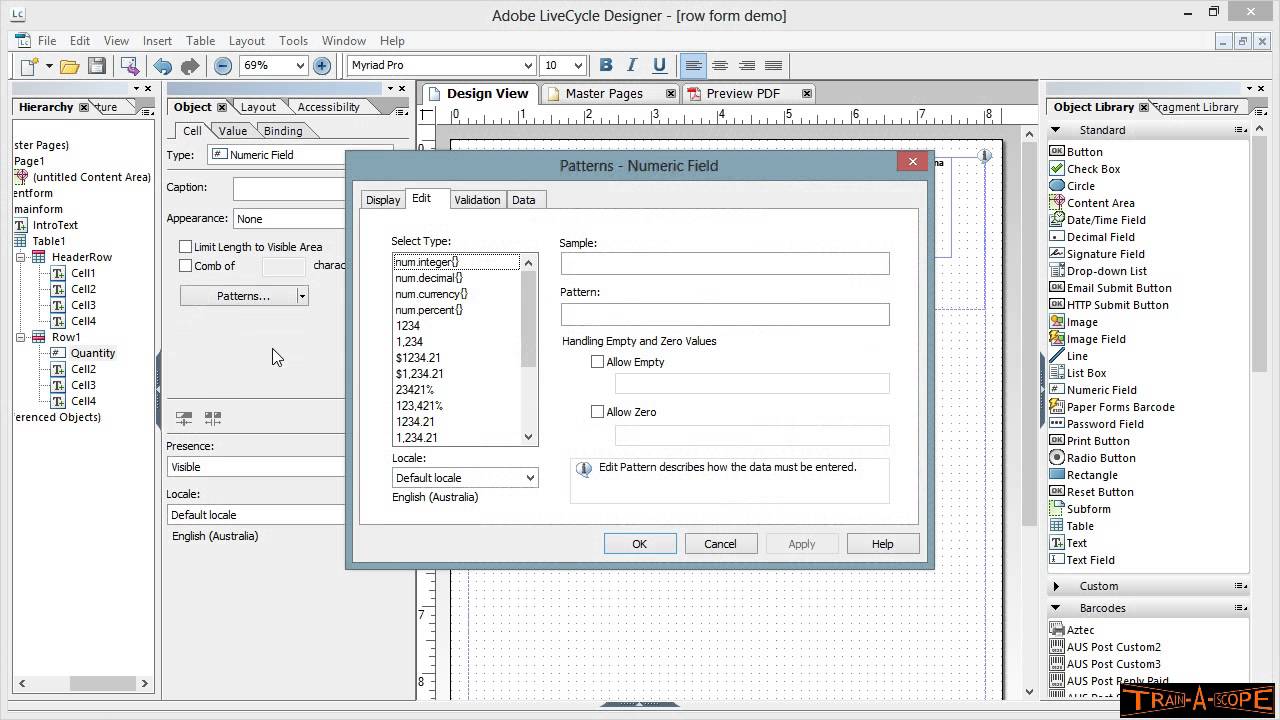Open the Myriad Pro font dropdown
The height and width of the screenshot is (720, 1280).
(x=528, y=65)
